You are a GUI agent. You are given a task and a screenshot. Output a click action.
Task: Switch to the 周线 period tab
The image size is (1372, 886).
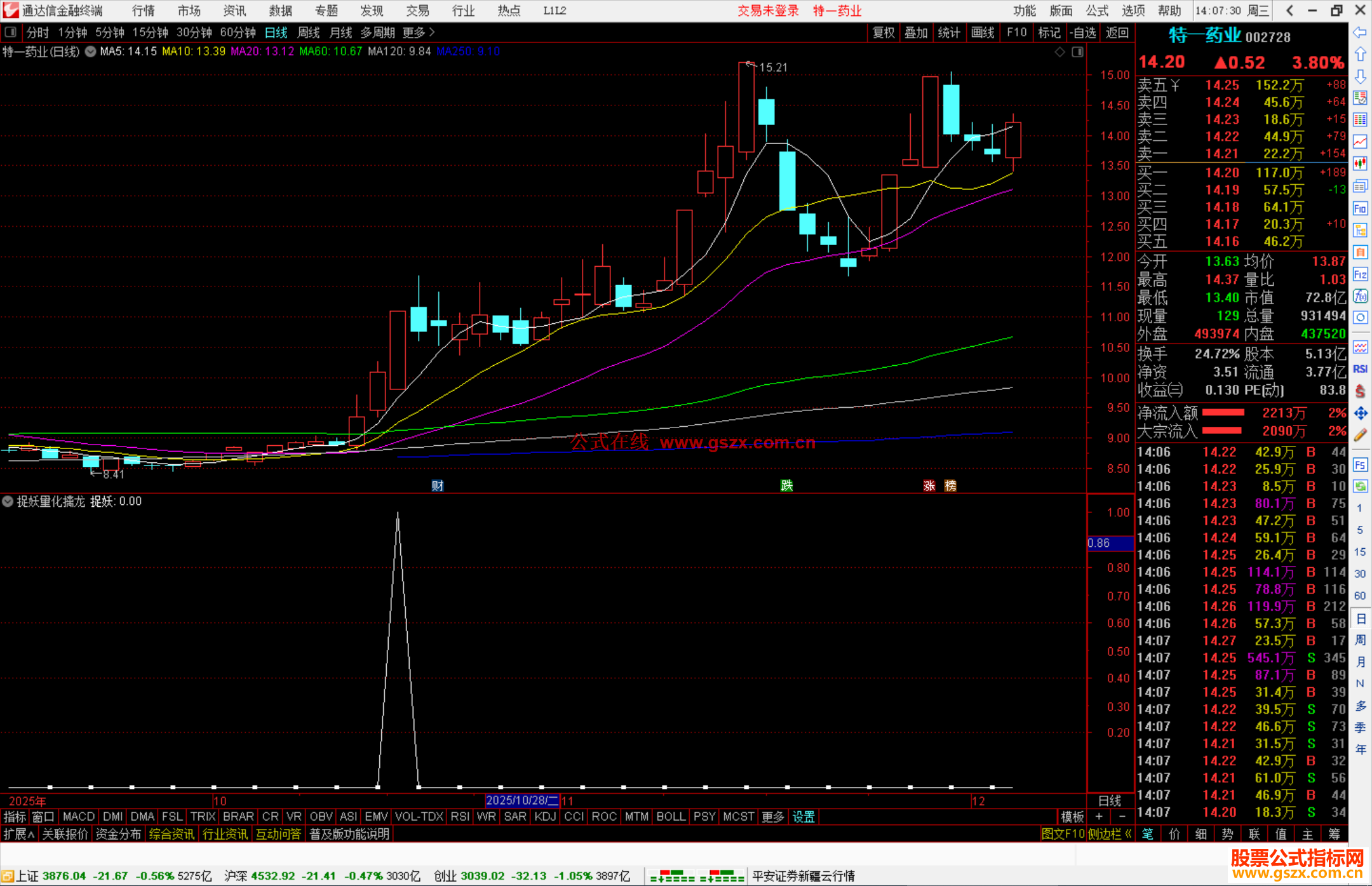point(309,32)
